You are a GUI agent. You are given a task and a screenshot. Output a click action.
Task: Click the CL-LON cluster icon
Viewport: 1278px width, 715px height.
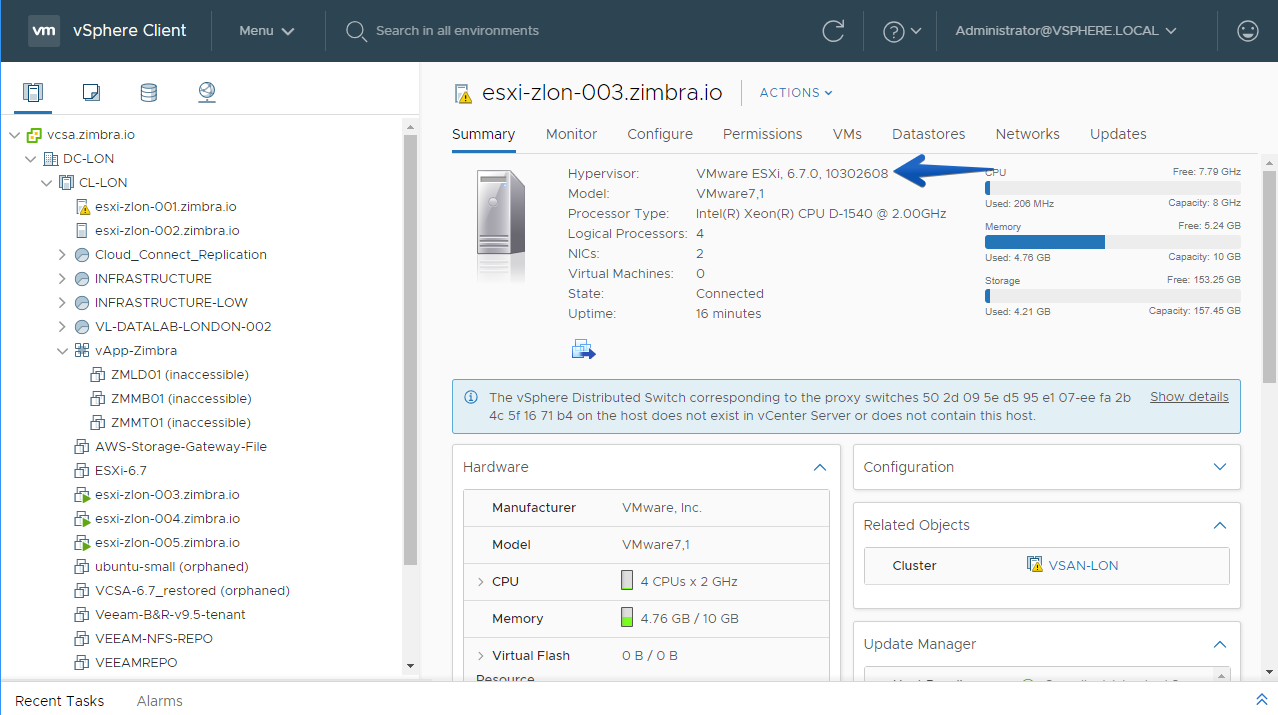pyautogui.click(x=66, y=183)
